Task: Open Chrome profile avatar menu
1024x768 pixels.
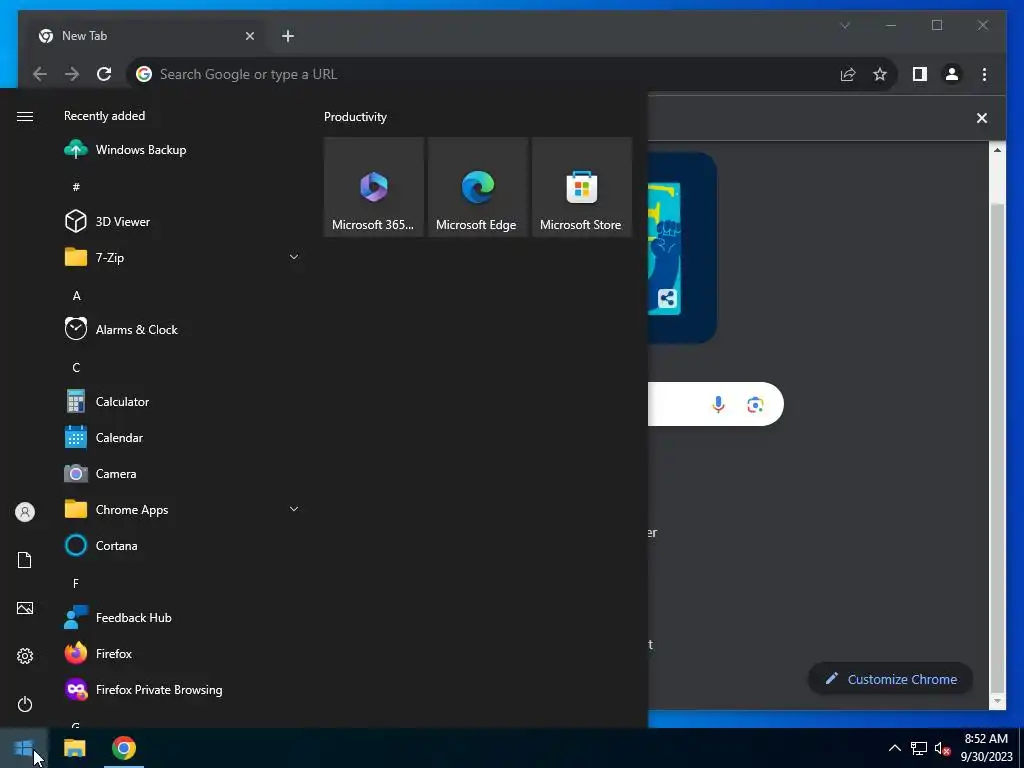Action: tap(952, 74)
